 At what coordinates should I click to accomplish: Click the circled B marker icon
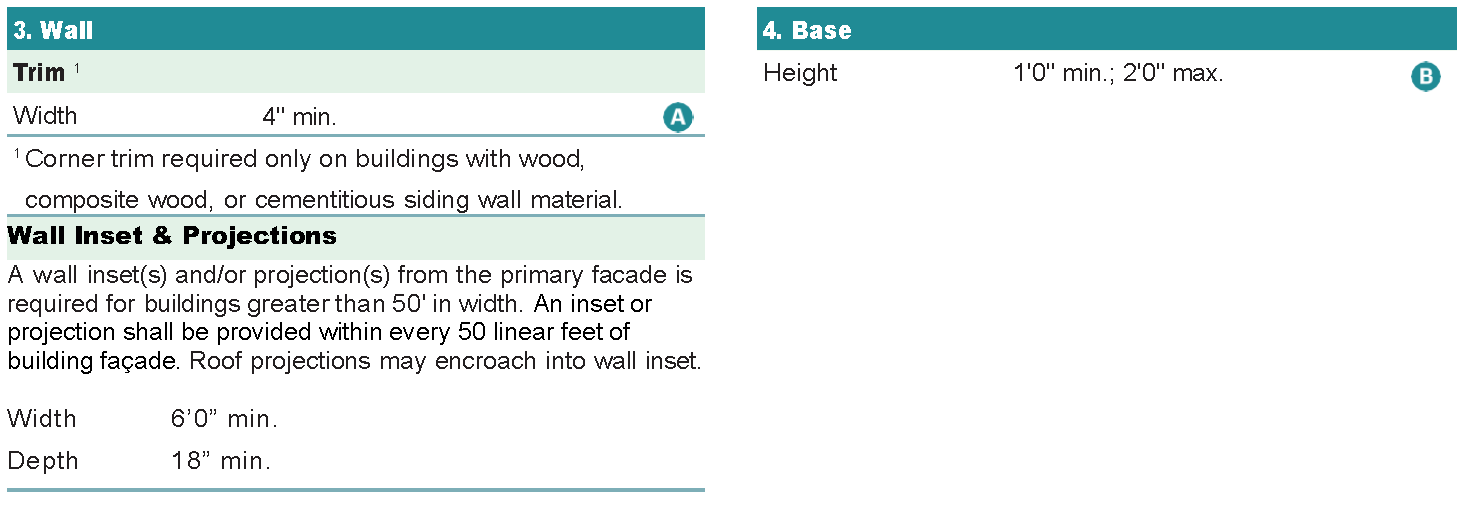click(1425, 77)
